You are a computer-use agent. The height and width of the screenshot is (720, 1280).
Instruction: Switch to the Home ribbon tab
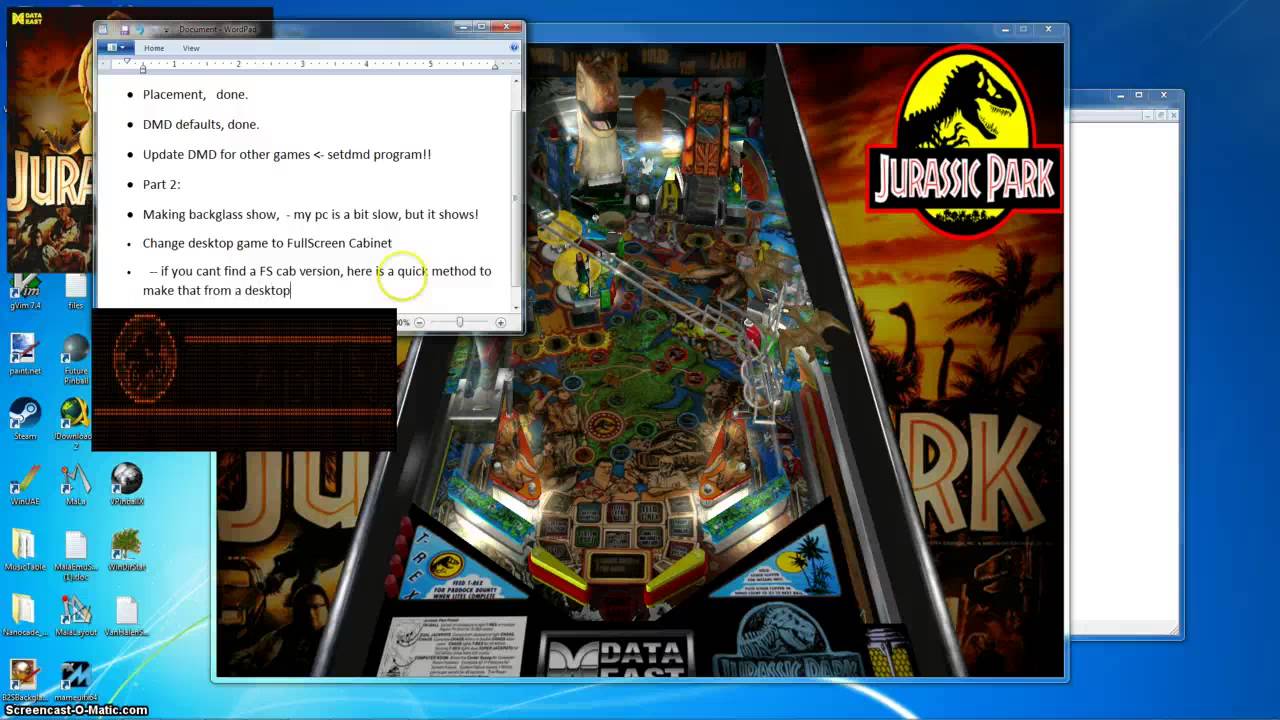coord(154,48)
